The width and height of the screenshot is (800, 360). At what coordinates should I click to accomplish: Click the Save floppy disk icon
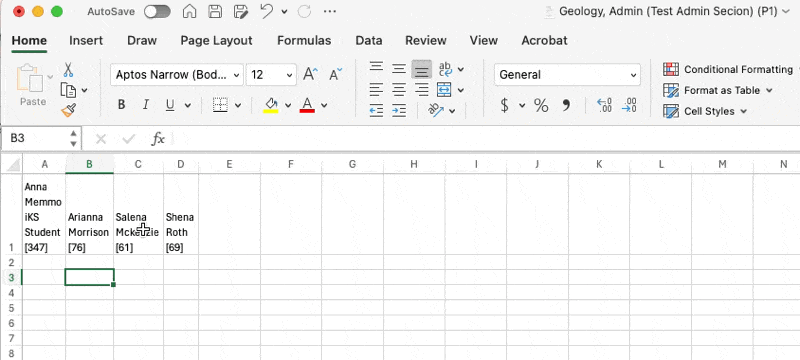[215, 11]
